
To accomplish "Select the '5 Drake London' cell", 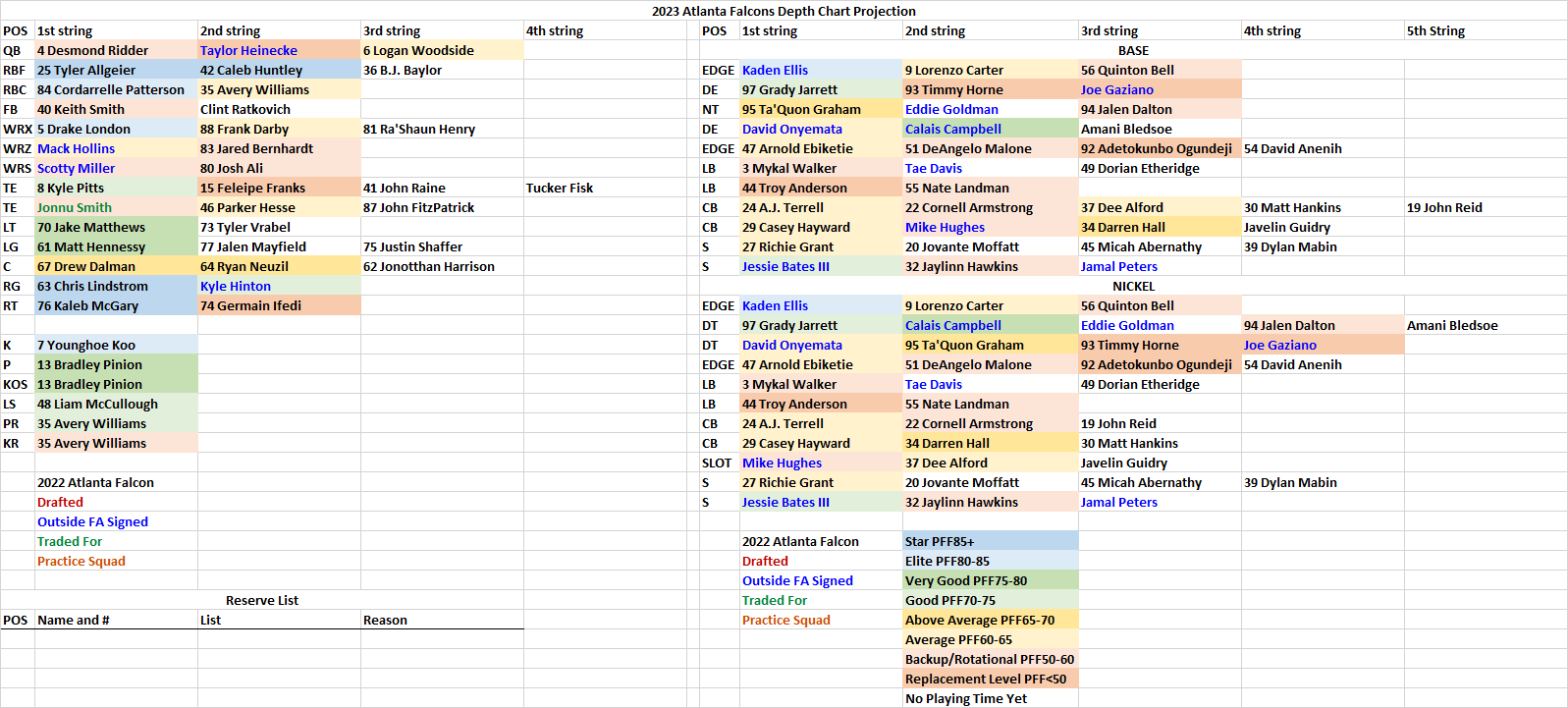I will pyautogui.click(x=116, y=129).
